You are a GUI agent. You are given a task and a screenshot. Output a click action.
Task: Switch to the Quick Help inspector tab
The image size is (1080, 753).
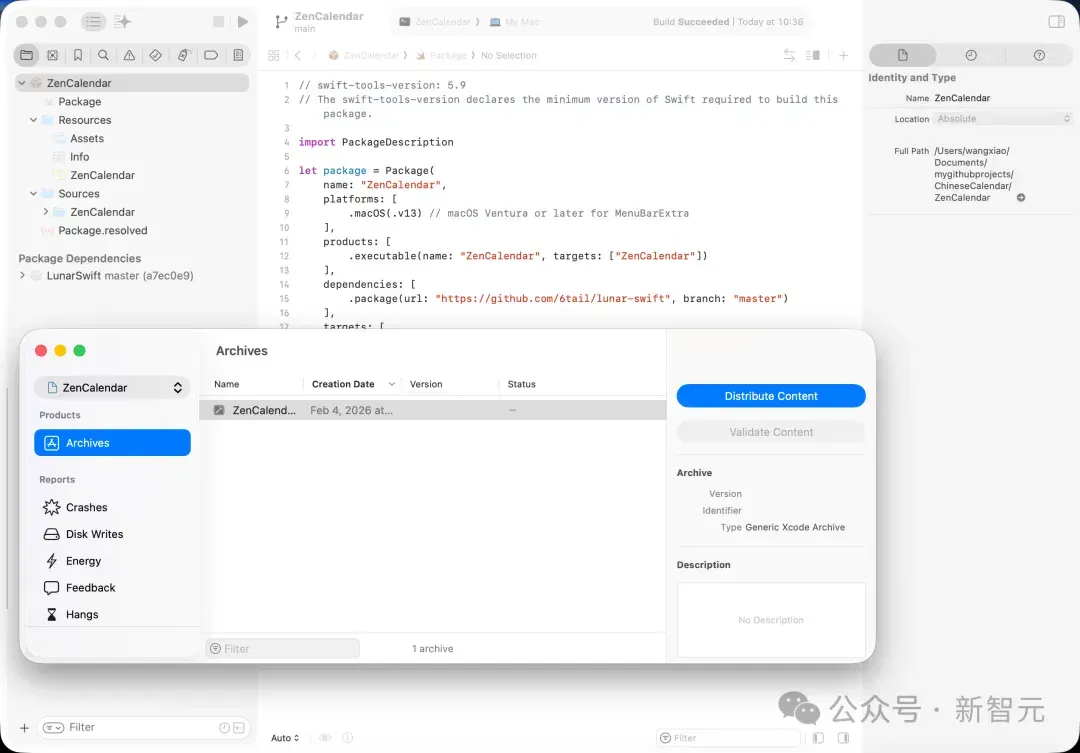tap(1039, 55)
